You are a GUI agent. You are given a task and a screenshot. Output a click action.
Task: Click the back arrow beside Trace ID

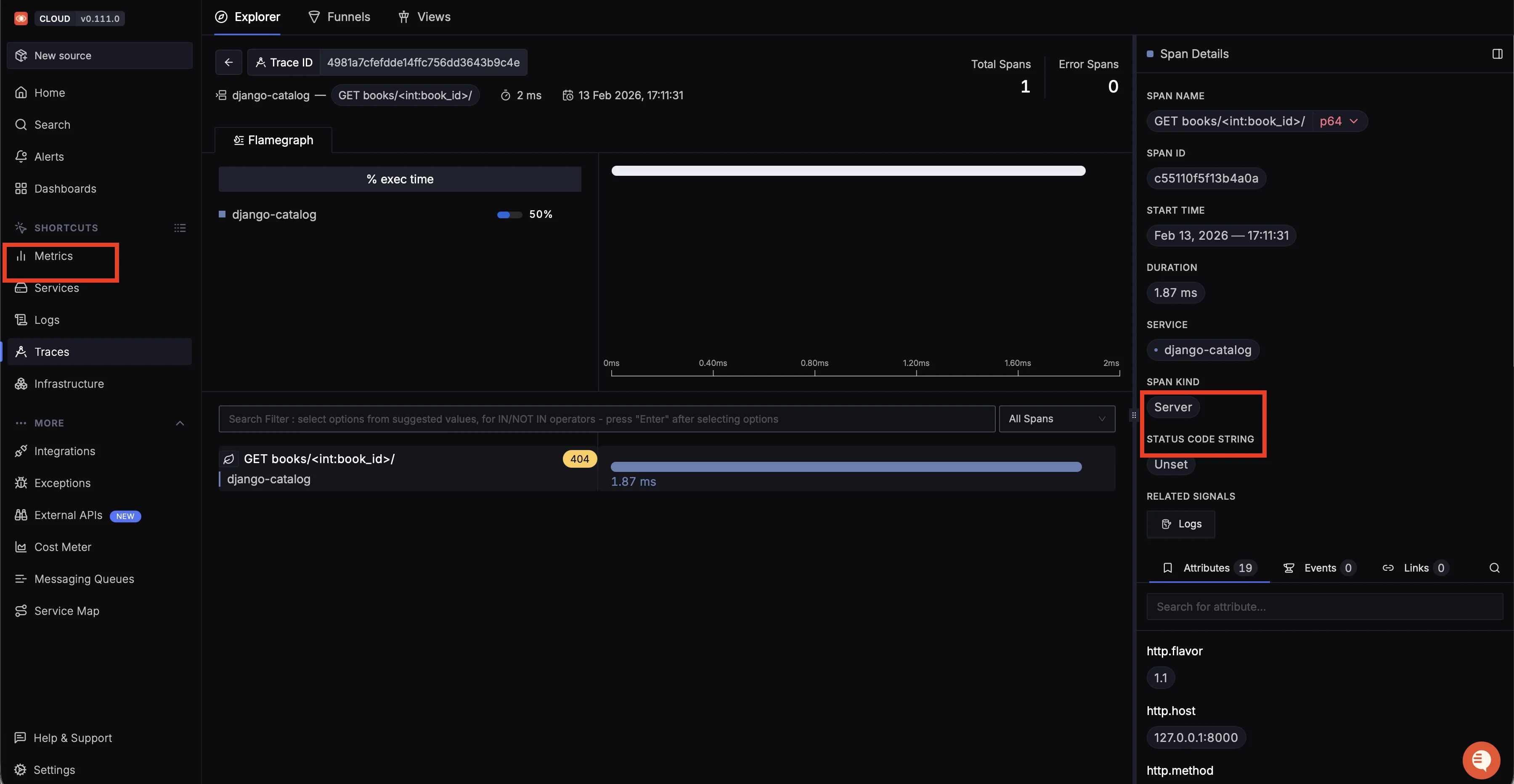[228, 62]
